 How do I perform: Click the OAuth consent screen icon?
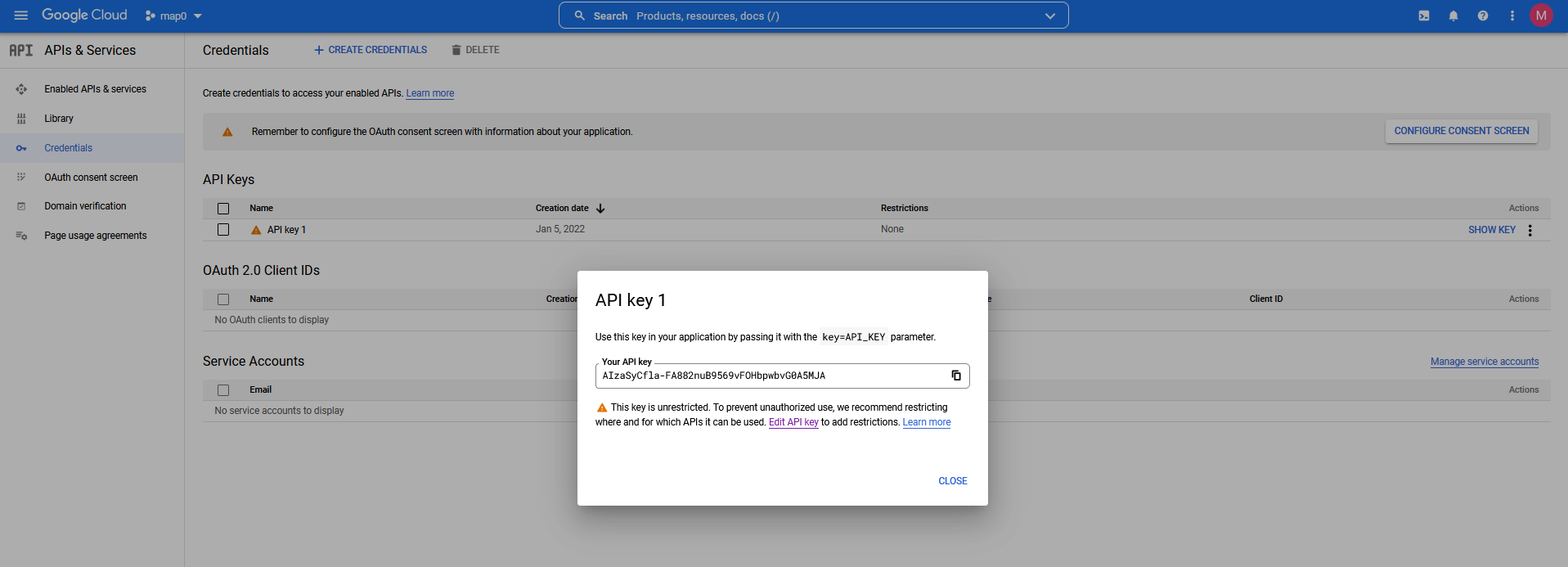(21, 178)
